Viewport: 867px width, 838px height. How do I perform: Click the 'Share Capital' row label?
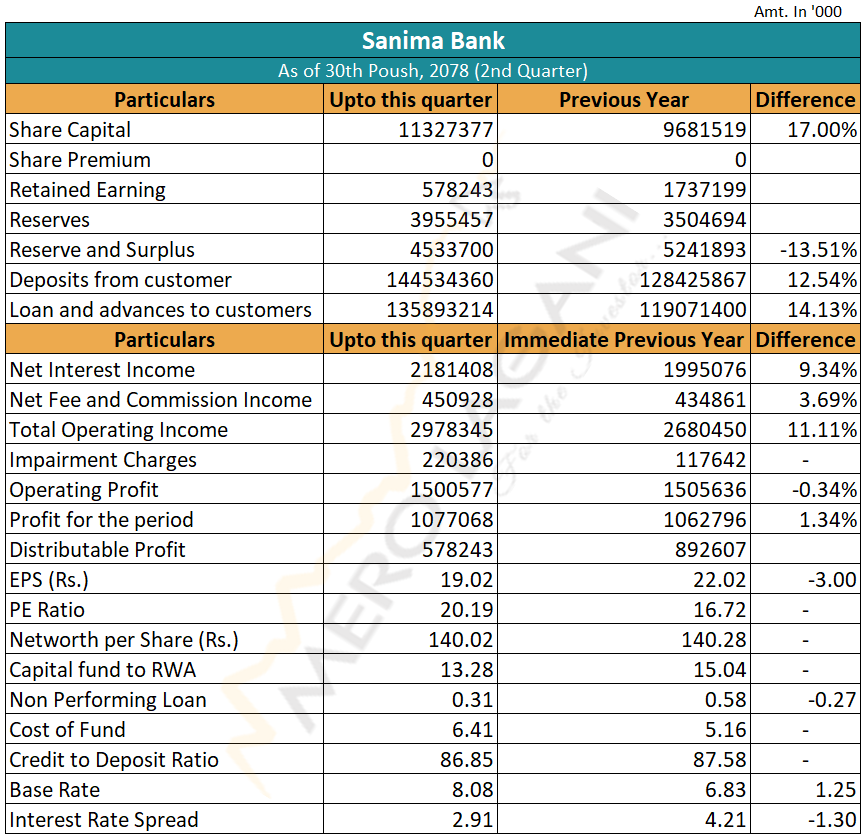70,130
